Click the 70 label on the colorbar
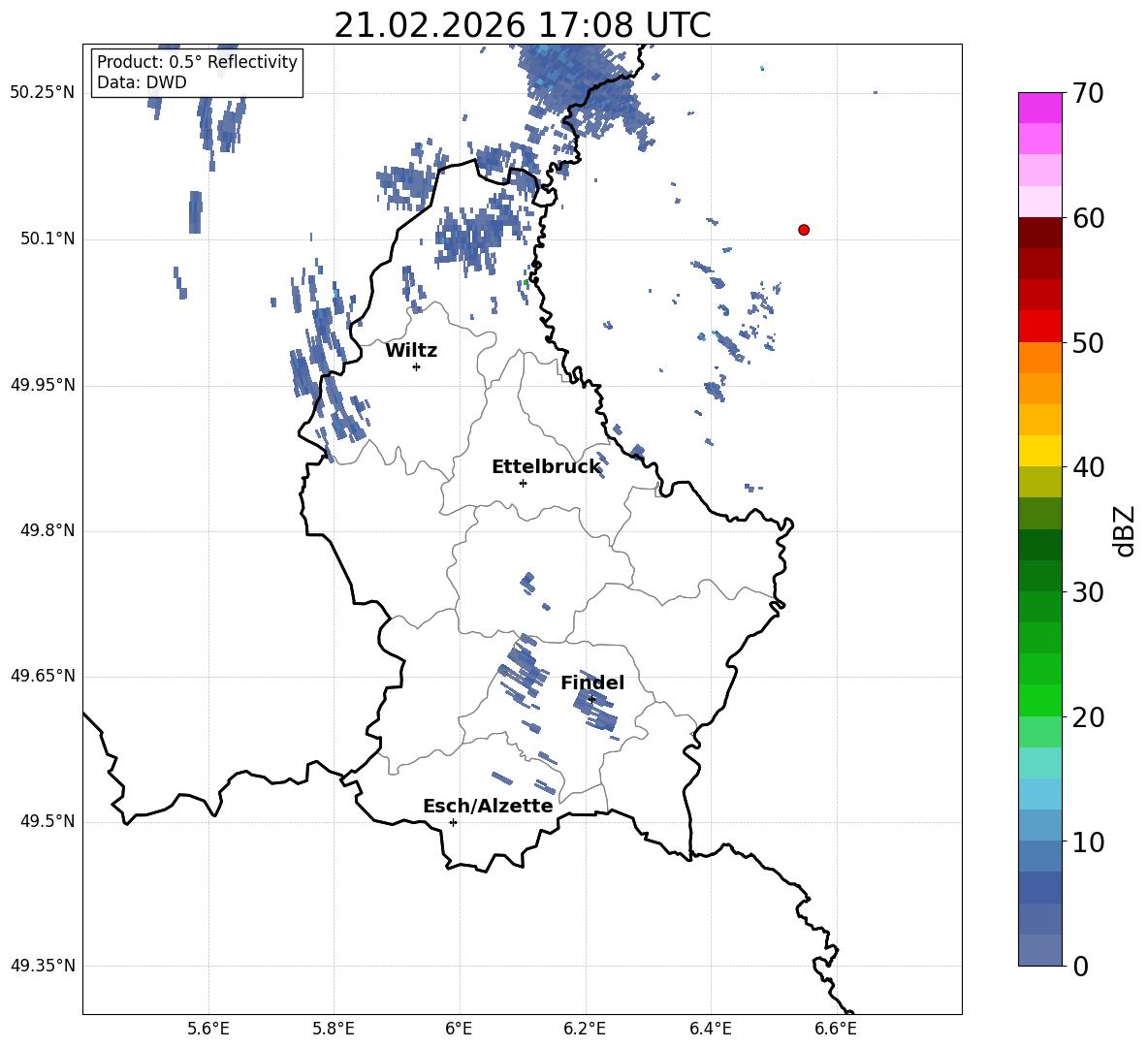Screen dimensions: 1148x1048 click(x=1088, y=94)
